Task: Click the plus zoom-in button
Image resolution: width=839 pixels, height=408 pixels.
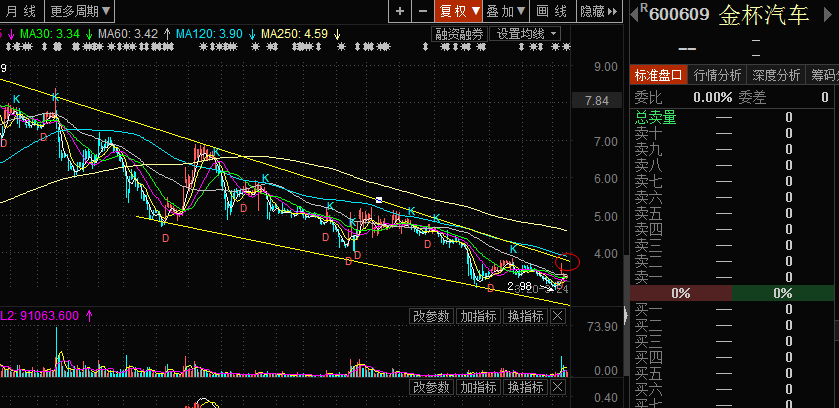Action: [400, 11]
